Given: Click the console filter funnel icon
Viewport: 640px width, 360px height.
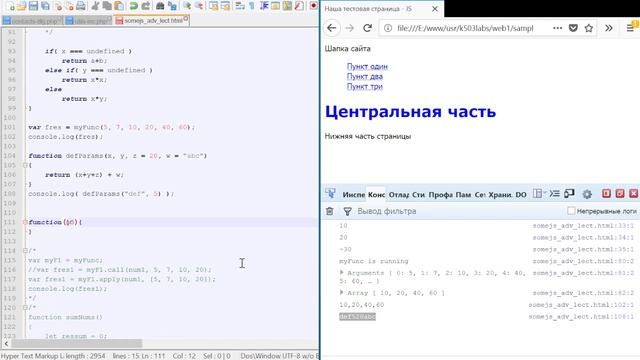Looking at the screenshot, I should pyautogui.click(x=347, y=211).
